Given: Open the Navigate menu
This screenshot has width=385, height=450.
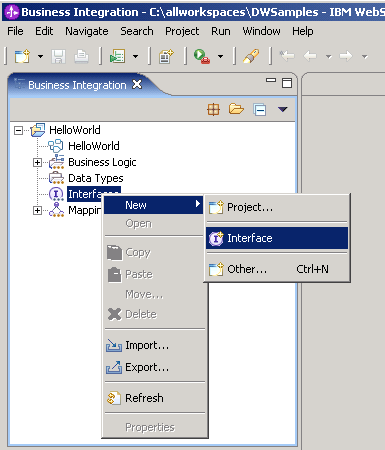Looking at the screenshot, I should click(87, 31).
